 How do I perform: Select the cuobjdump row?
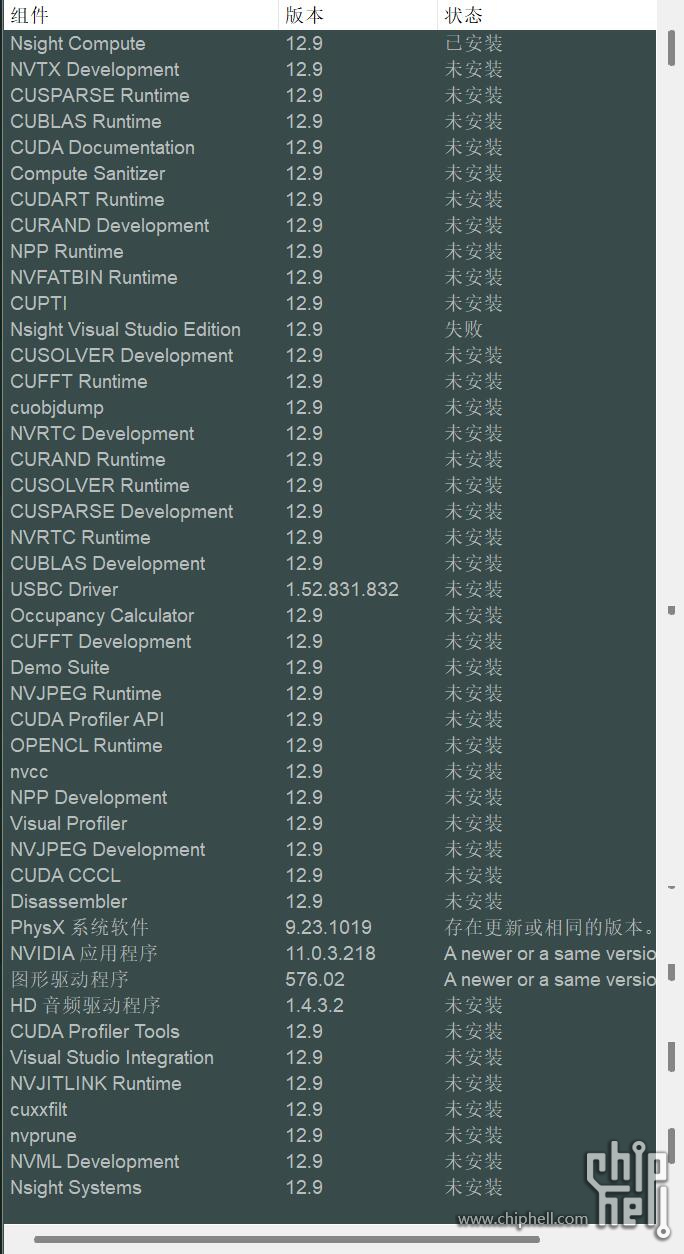(330, 408)
